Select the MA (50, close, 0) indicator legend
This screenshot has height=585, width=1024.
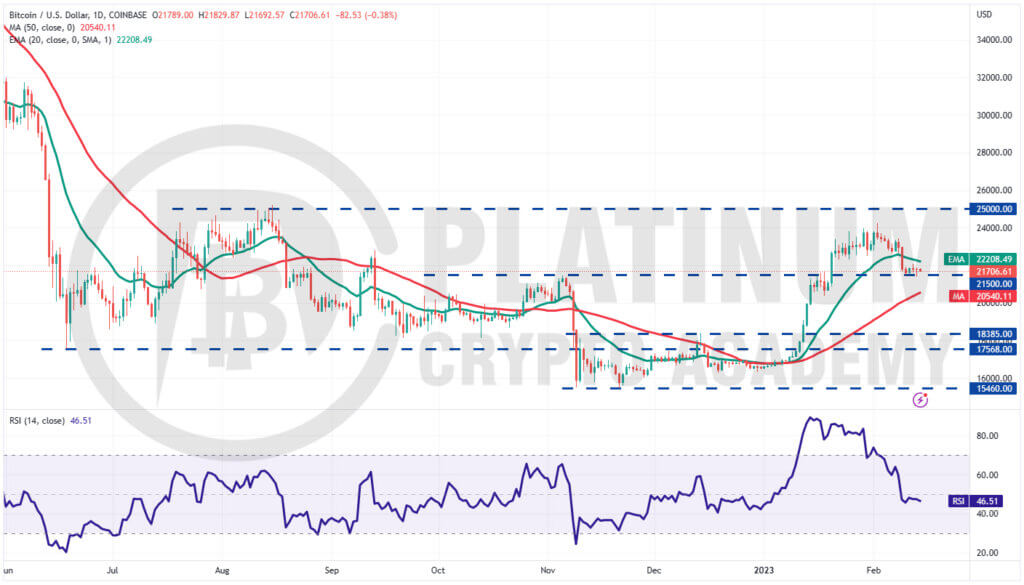coord(42,27)
